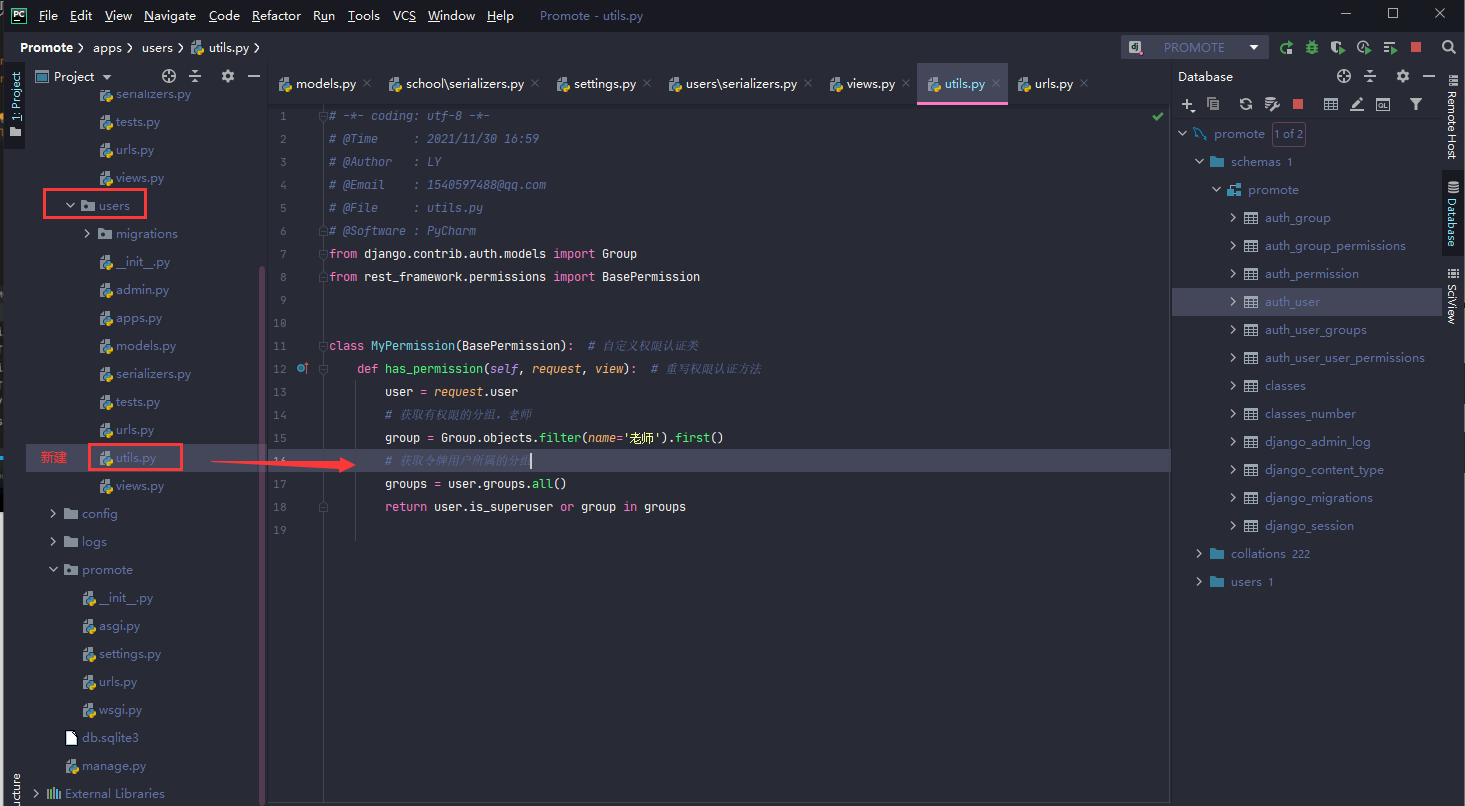Screen dimensions: 1465x806
Task: Open Database panel settings gear
Action: pos(1402,76)
